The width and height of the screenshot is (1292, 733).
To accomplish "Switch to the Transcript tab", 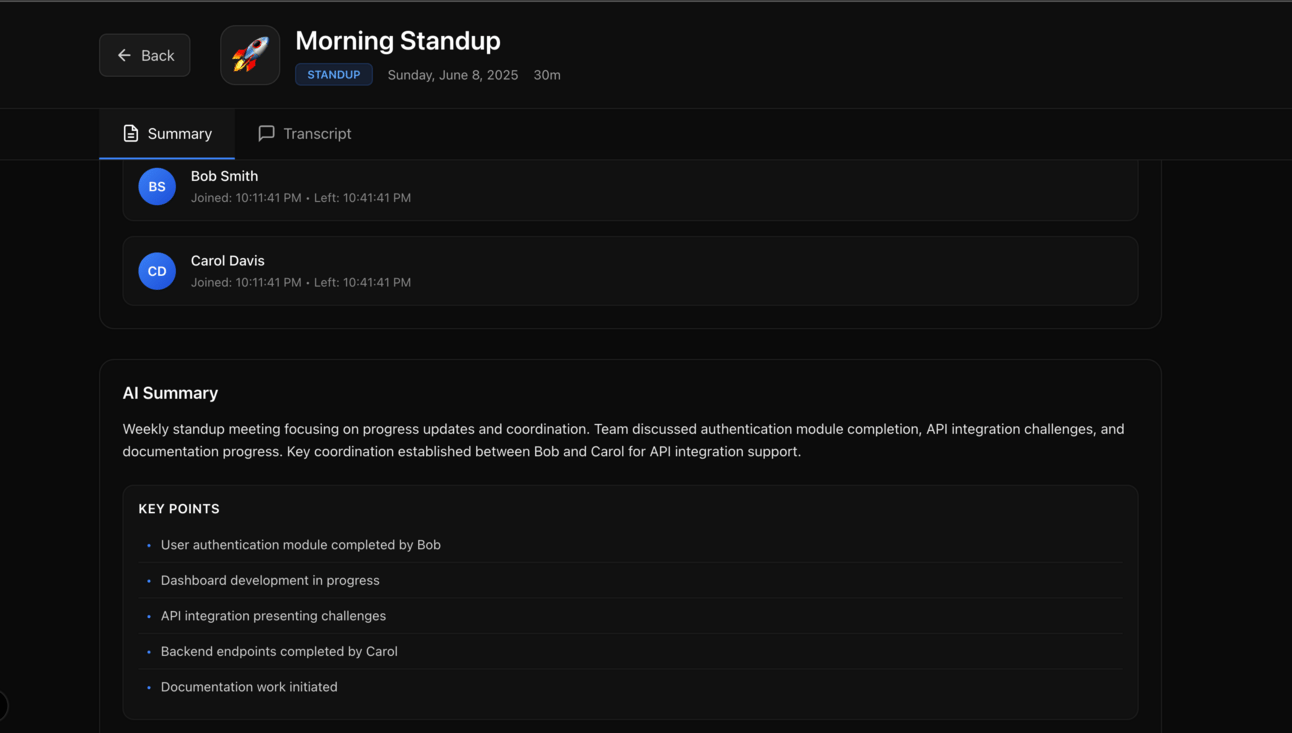I will coord(304,133).
